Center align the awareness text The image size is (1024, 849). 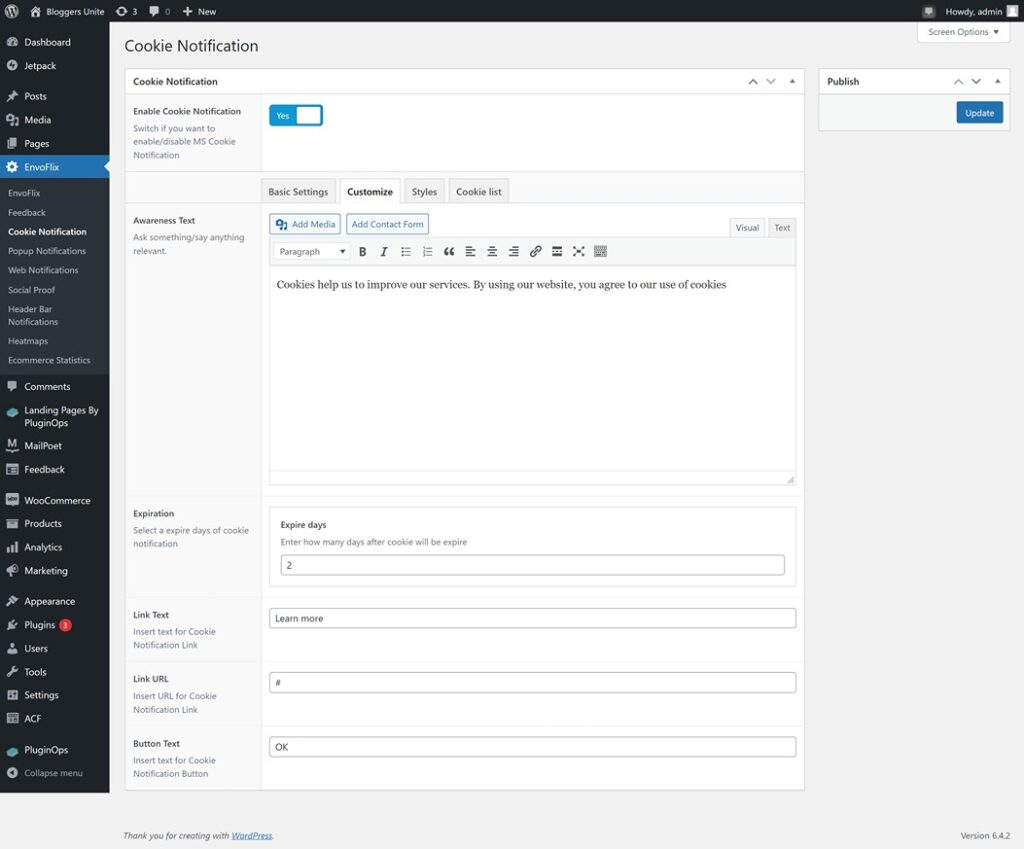point(492,251)
